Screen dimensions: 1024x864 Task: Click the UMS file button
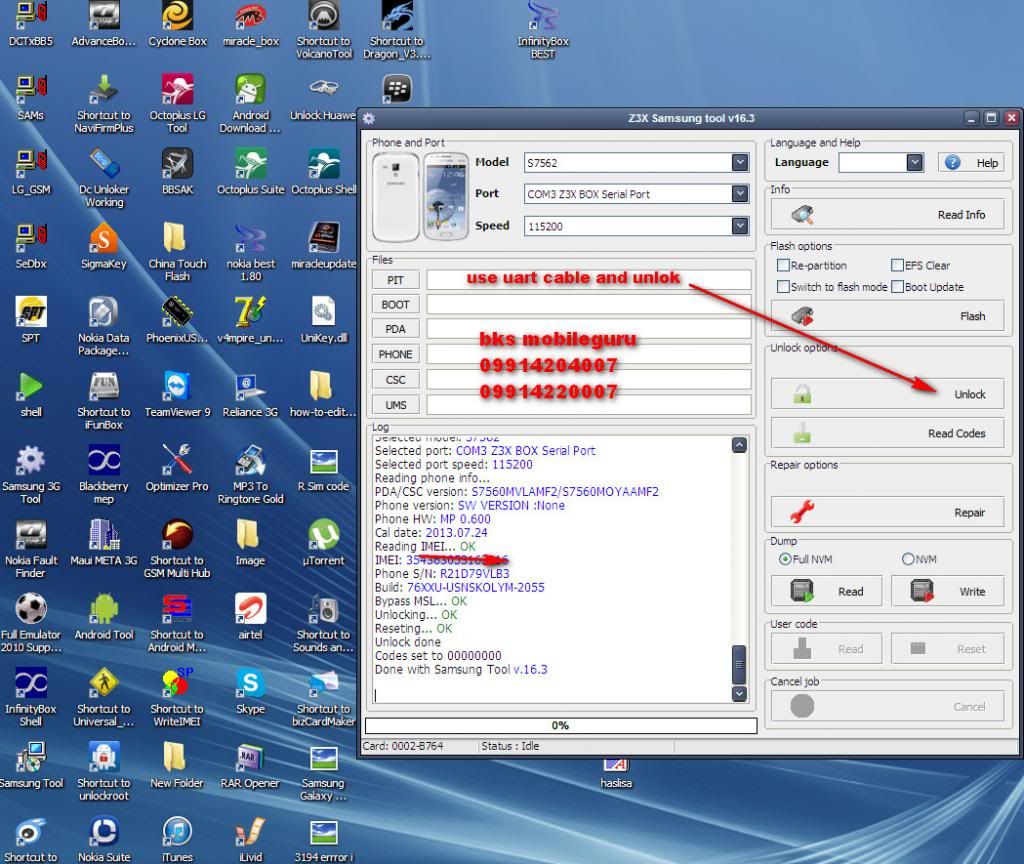[395, 405]
